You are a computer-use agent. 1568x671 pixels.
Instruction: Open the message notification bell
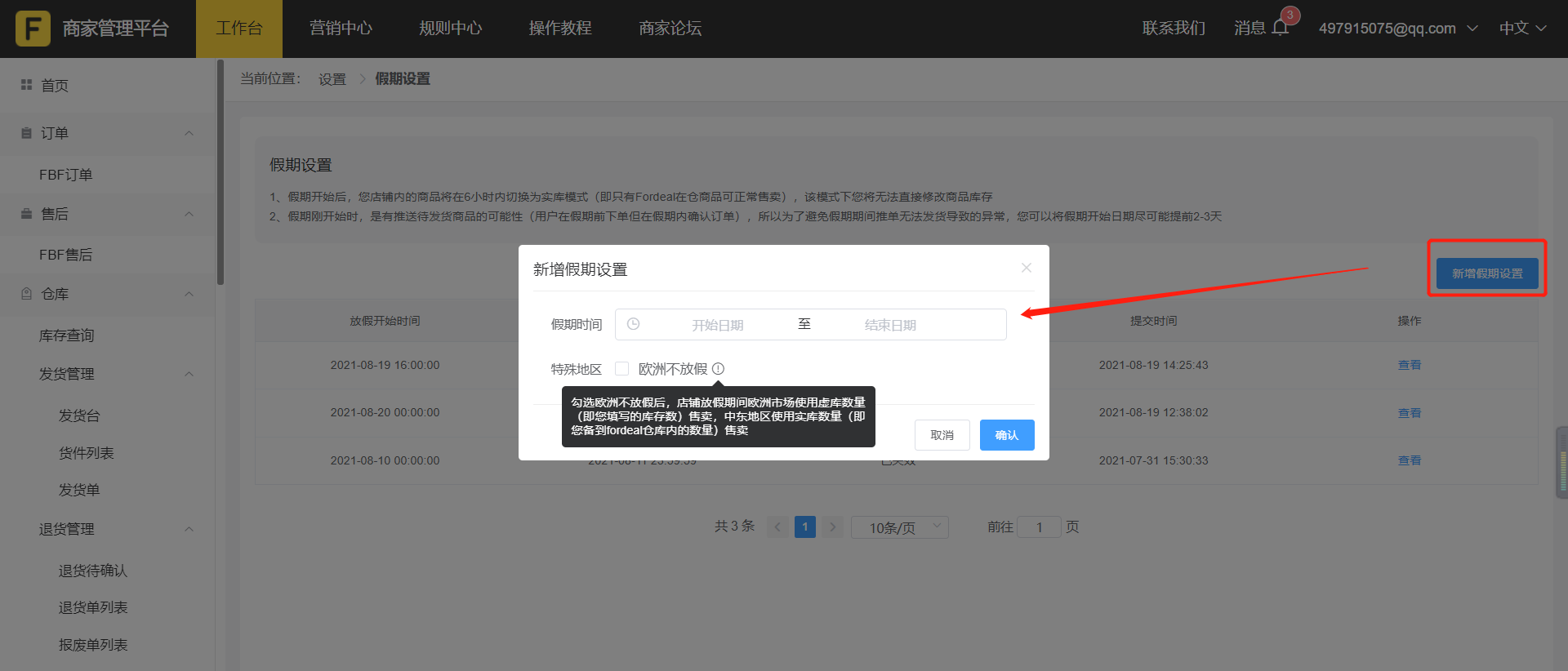1280,29
